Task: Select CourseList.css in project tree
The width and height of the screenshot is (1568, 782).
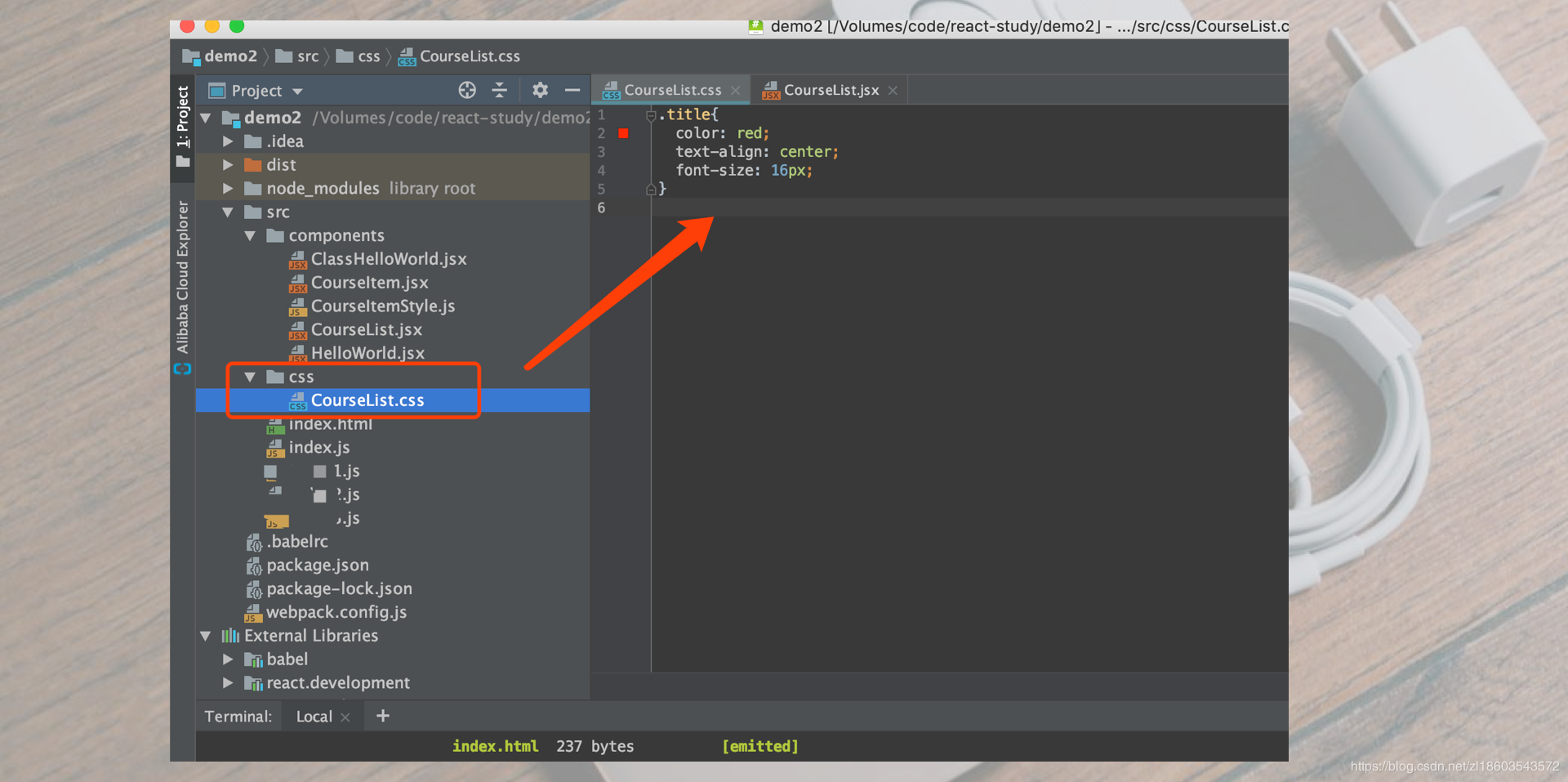Action: tap(367, 400)
